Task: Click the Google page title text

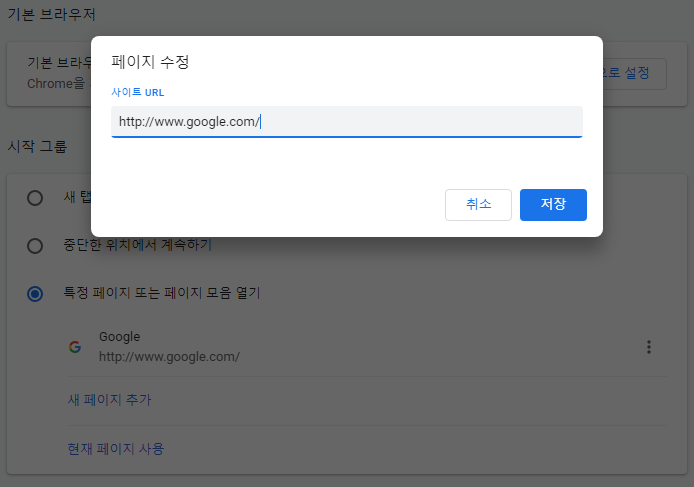Action: (x=120, y=337)
